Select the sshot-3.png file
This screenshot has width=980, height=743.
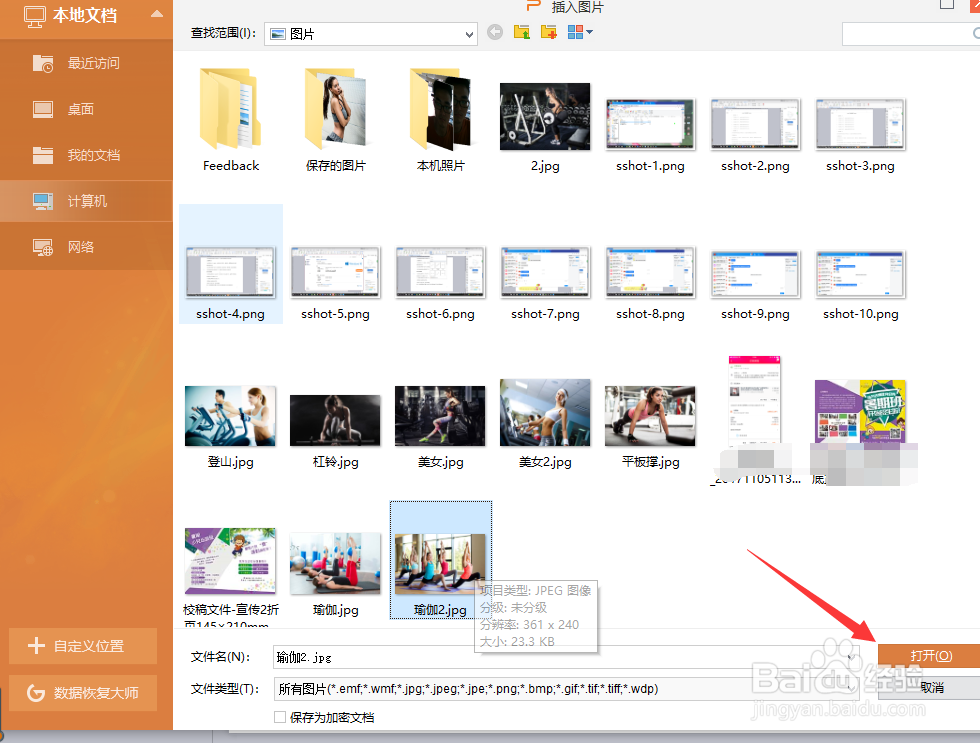click(x=860, y=134)
